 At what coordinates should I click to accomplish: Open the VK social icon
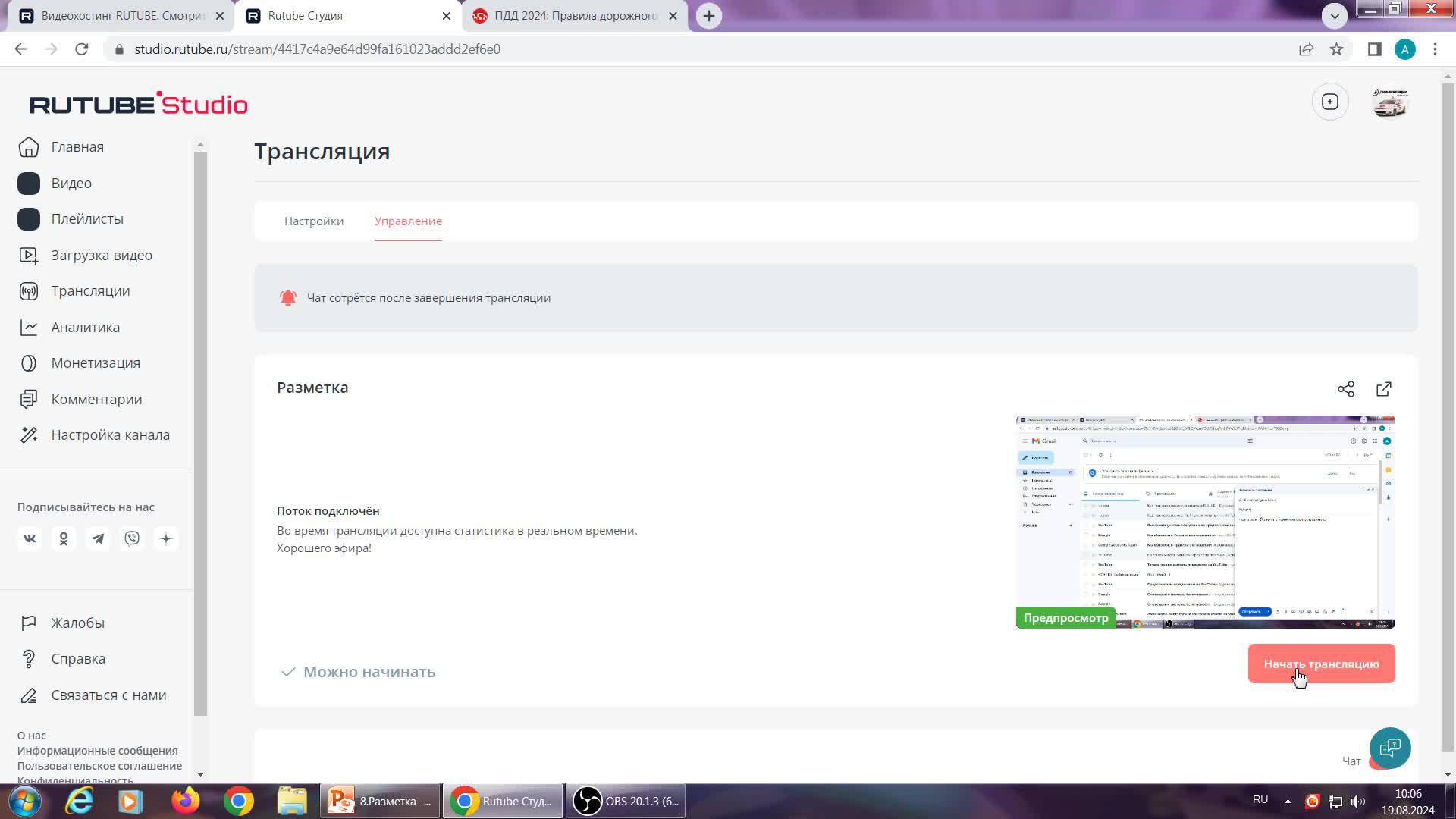click(30, 539)
